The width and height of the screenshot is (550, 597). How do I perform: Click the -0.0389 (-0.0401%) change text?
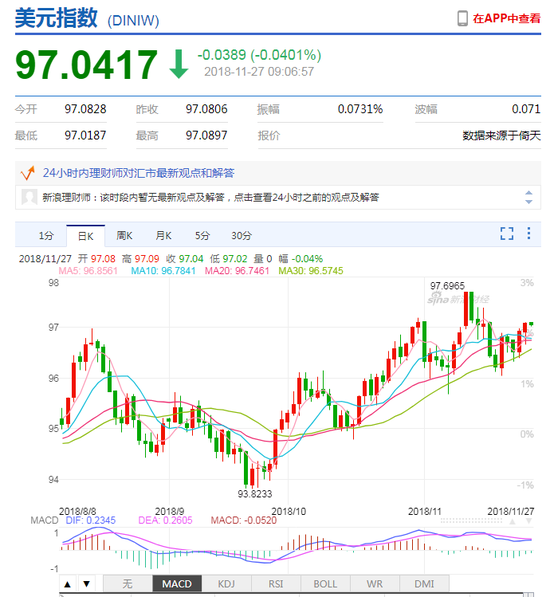pyautogui.click(x=259, y=55)
